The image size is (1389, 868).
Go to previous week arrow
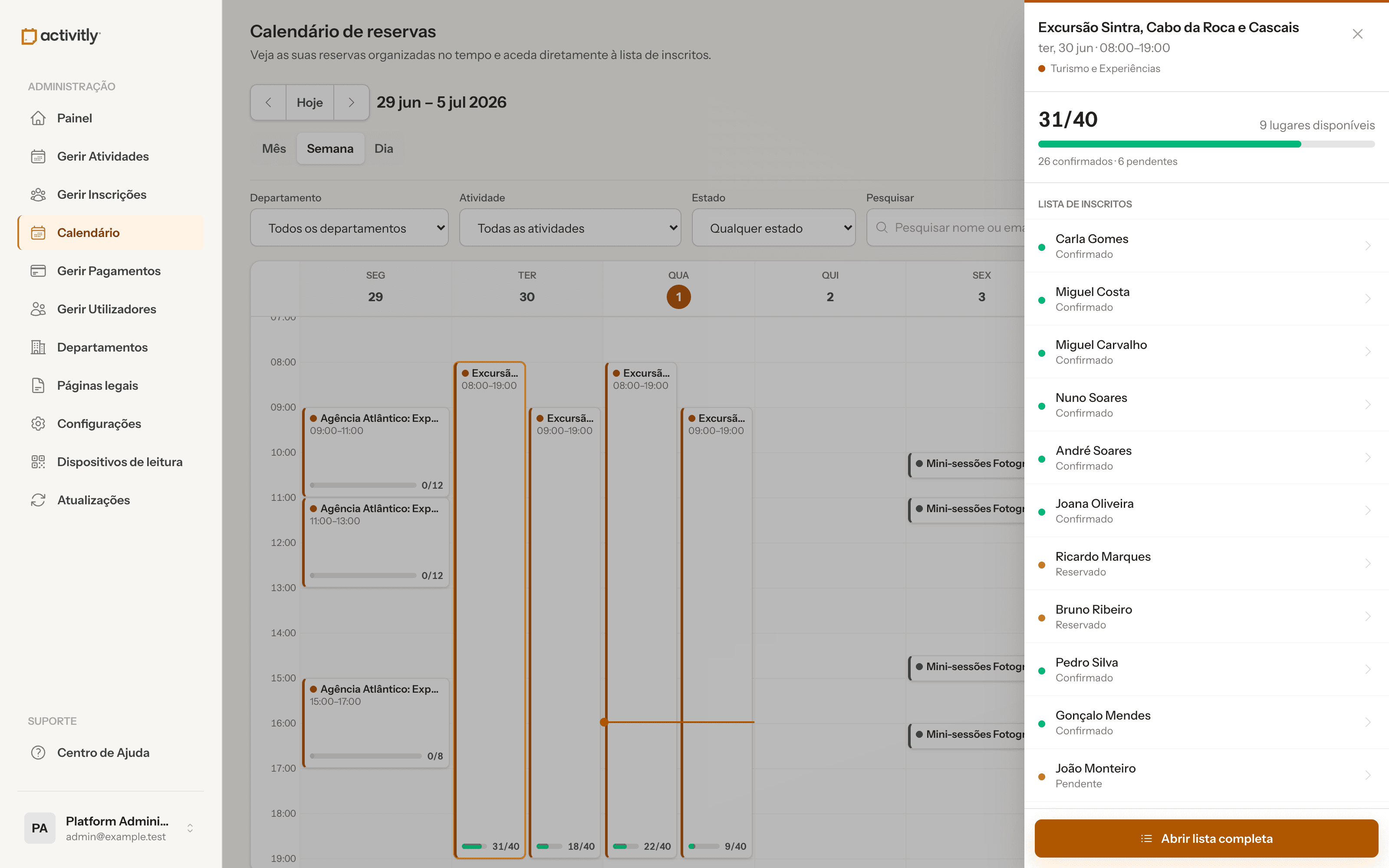point(268,102)
